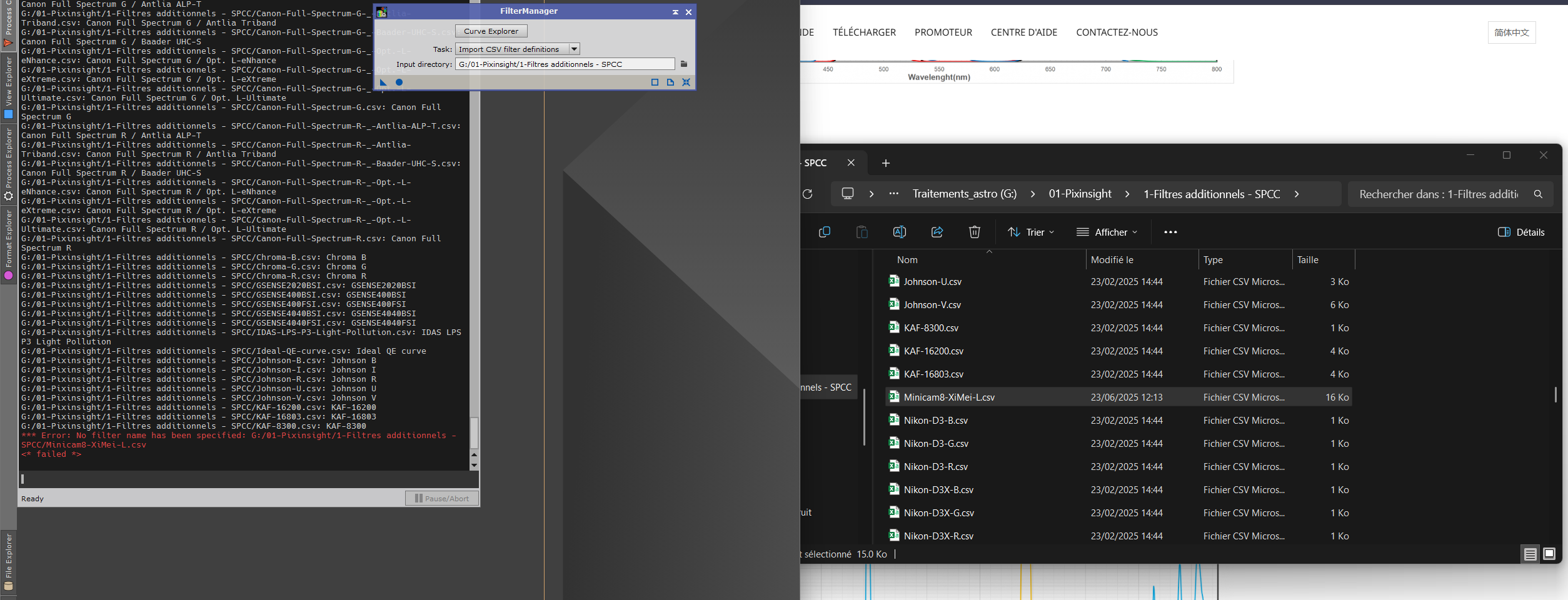The image size is (1568, 600).
Task: Click the New Instance triangle in FilterManager
Action: coord(383,82)
